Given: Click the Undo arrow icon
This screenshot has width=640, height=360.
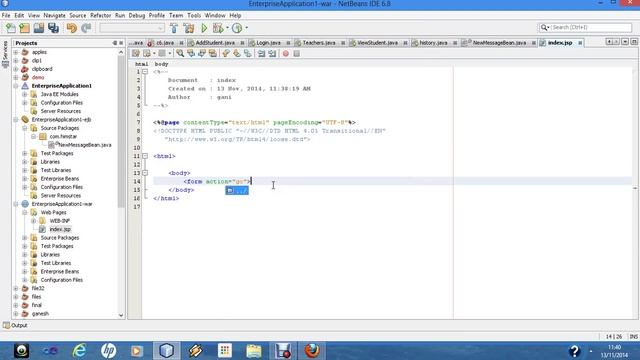Looking at the screenshot, I should click(72, 28).
